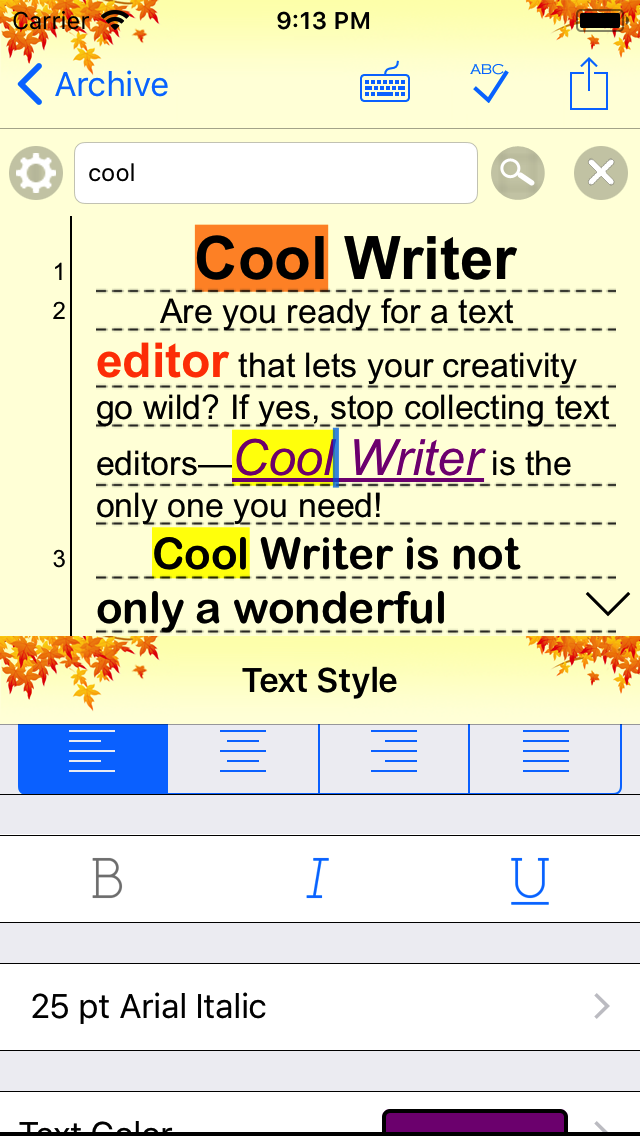Open 25 pt Arial Italic font picker

click(320, 1006)
